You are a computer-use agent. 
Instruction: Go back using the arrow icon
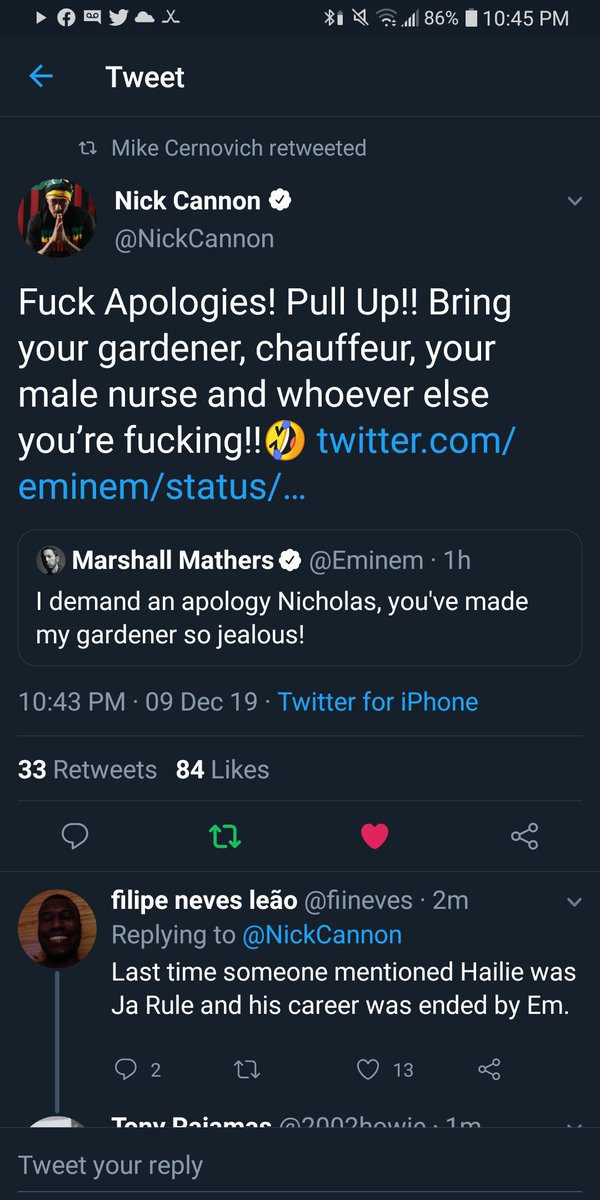click(41, 77)
